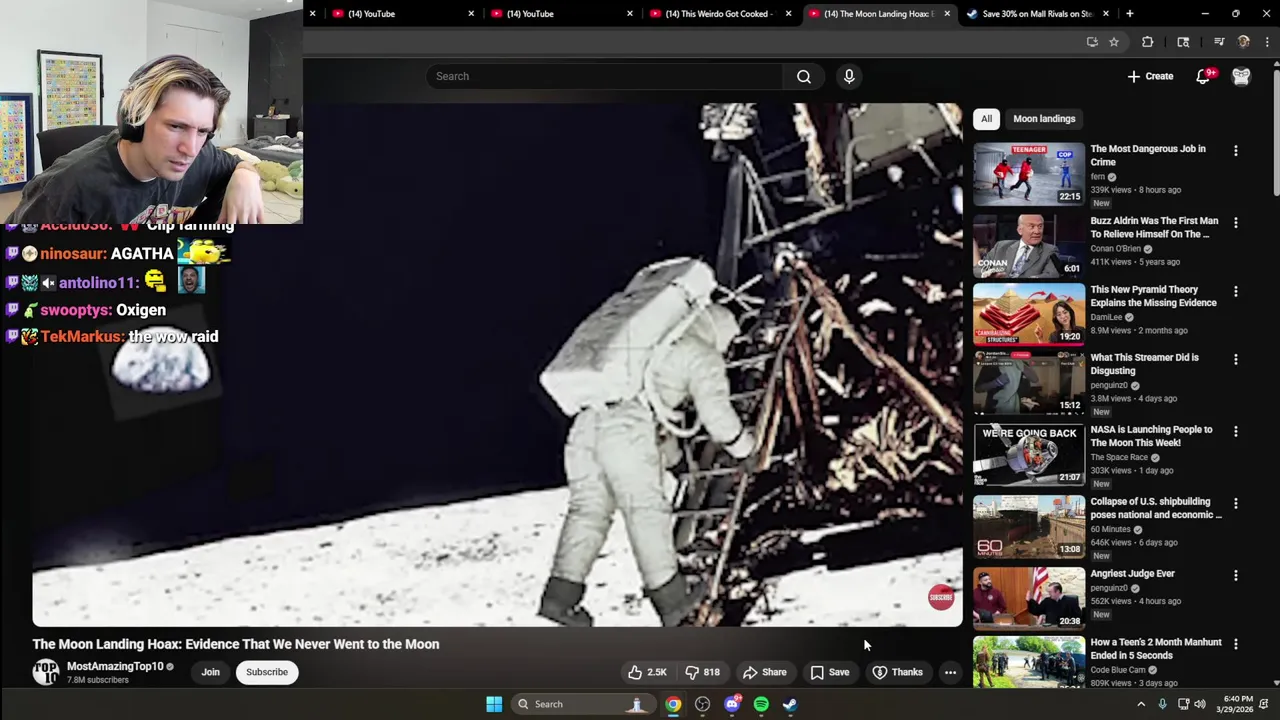Save the video to a playlist
The width and height of the screenshot is (1280, 720).
[830, 672]
